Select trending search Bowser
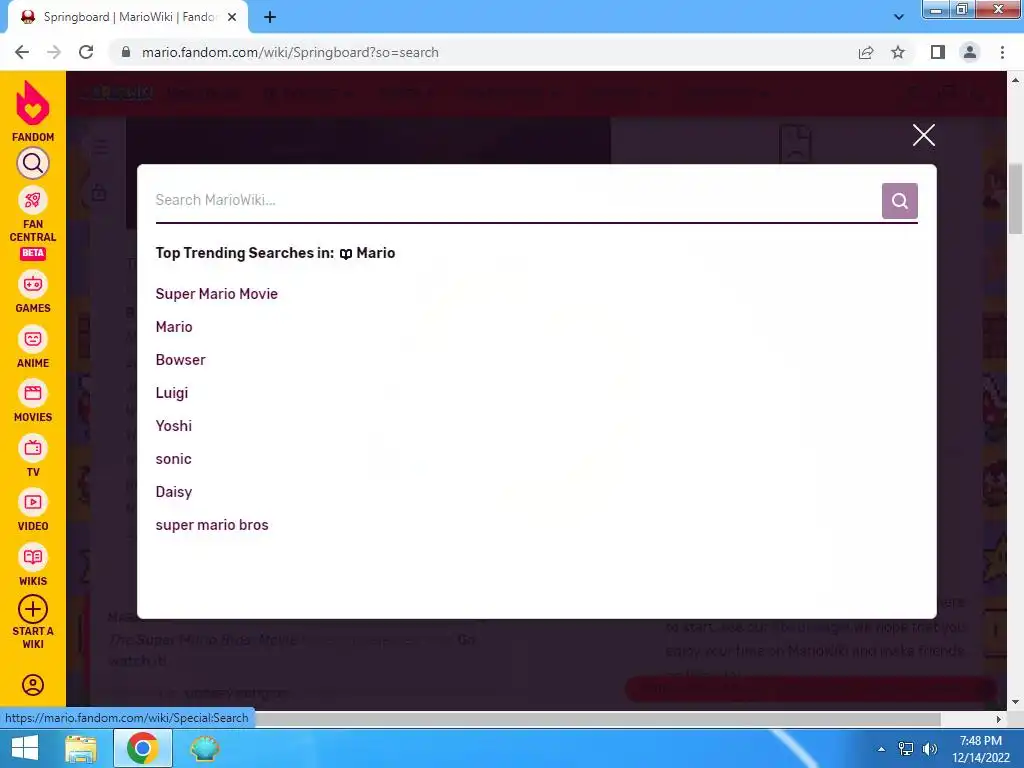This screenshot has height=768, width=1024. click(180, 360)
